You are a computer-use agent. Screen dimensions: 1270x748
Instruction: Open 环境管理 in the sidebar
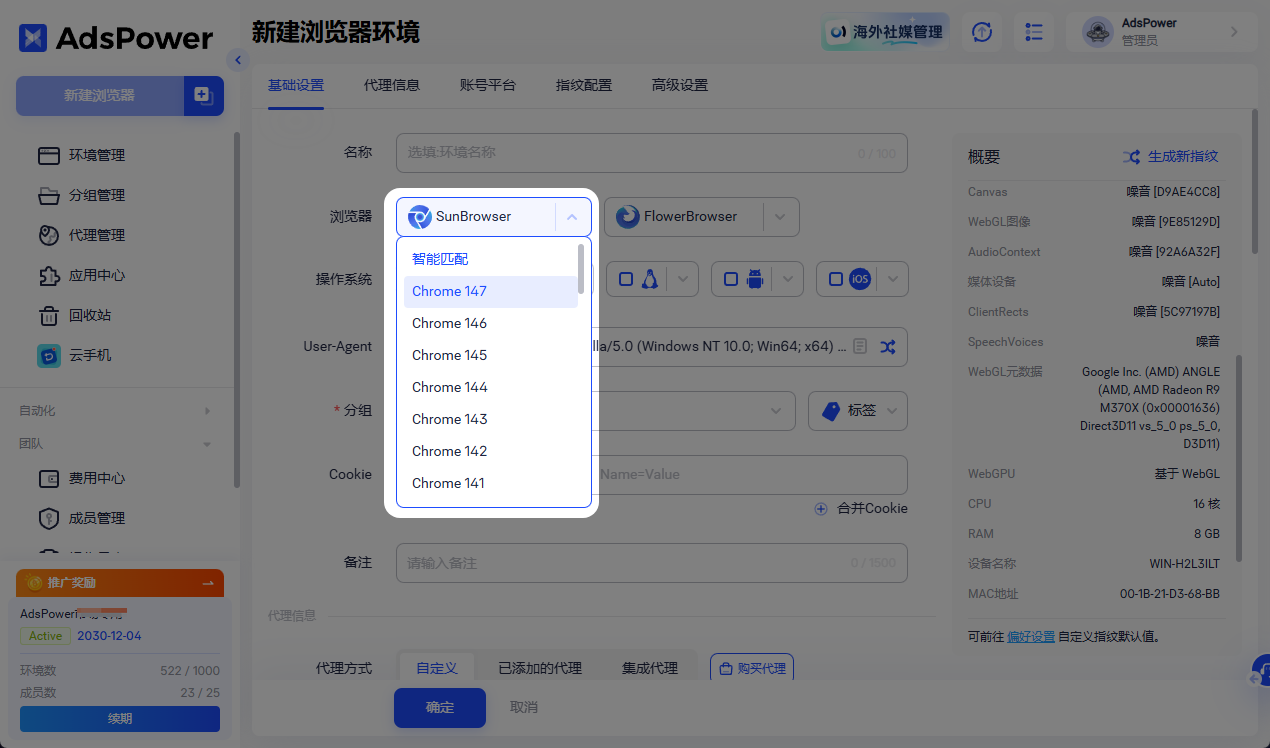[x=97, y=155]
